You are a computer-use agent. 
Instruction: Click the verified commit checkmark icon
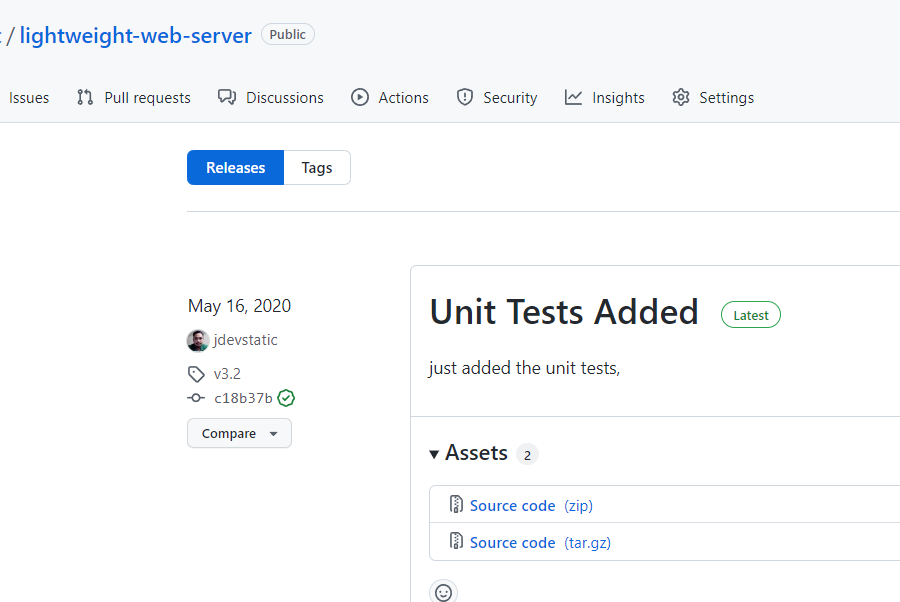286,398
